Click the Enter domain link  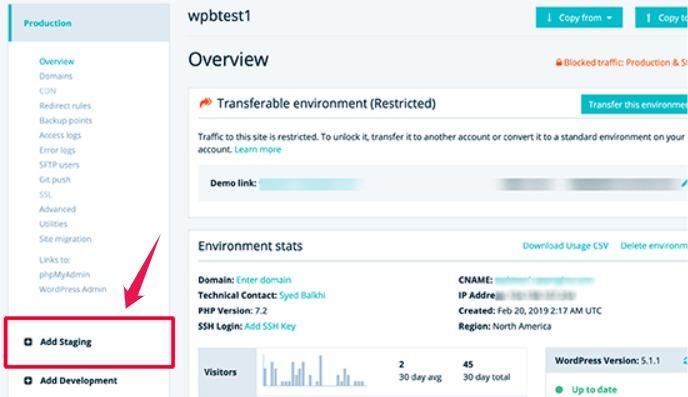(x=264, y=280)
